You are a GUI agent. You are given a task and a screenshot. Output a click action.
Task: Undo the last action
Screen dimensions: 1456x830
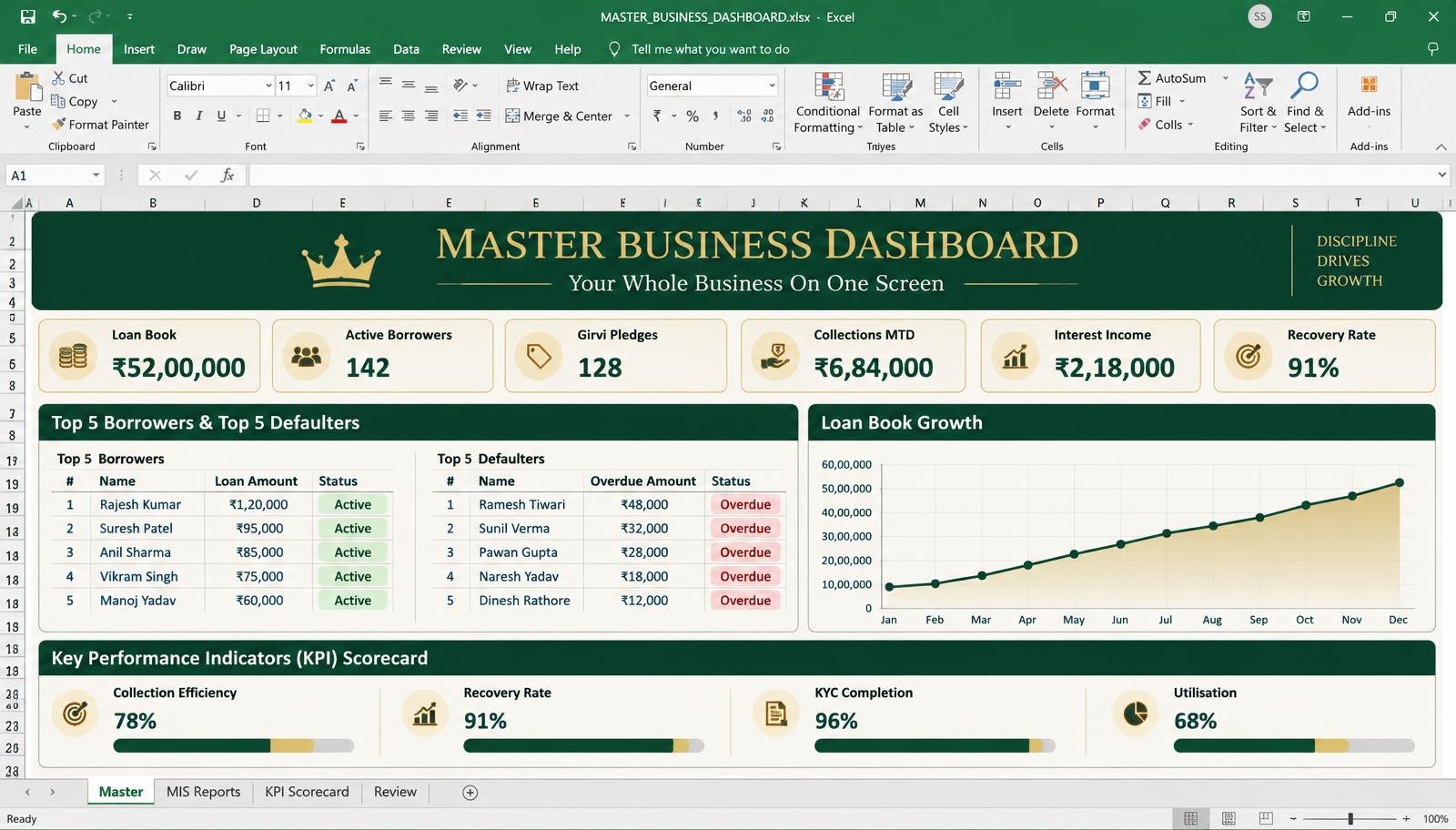tap(59, 16)
